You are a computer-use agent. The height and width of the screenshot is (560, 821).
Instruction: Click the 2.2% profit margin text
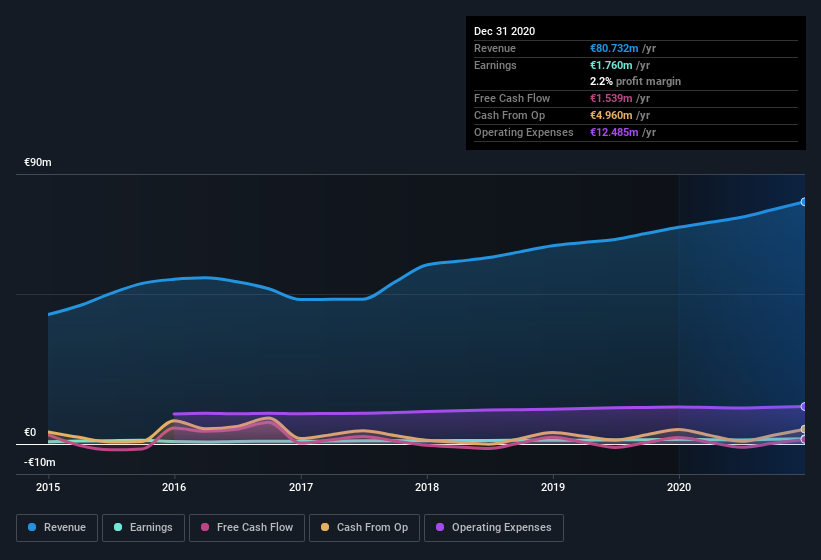[636, 81]
